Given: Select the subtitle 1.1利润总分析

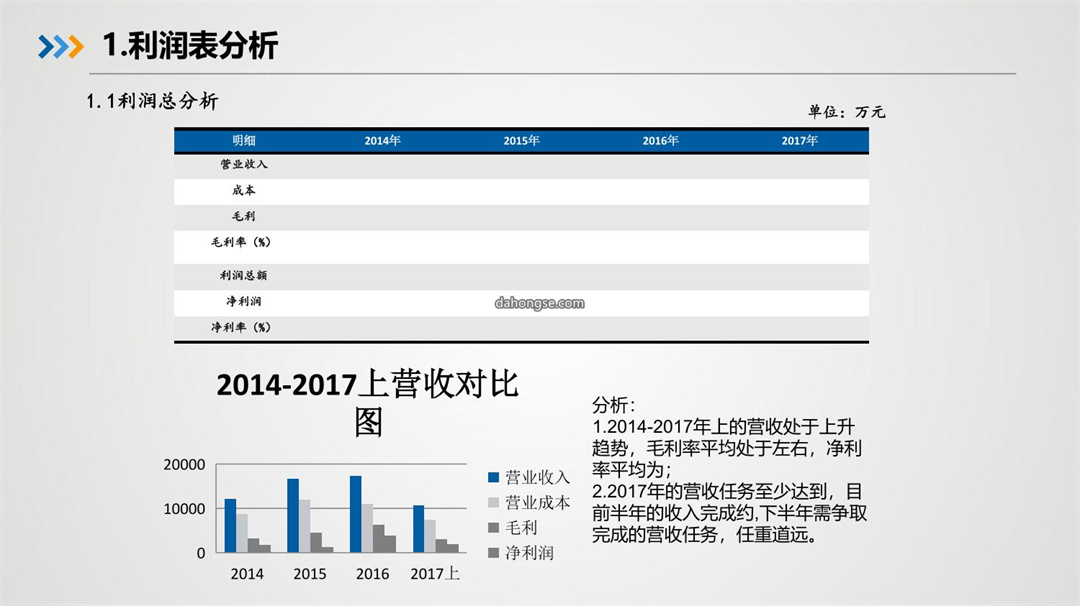Looking at the screenshot, I should [x=152, y=101].
